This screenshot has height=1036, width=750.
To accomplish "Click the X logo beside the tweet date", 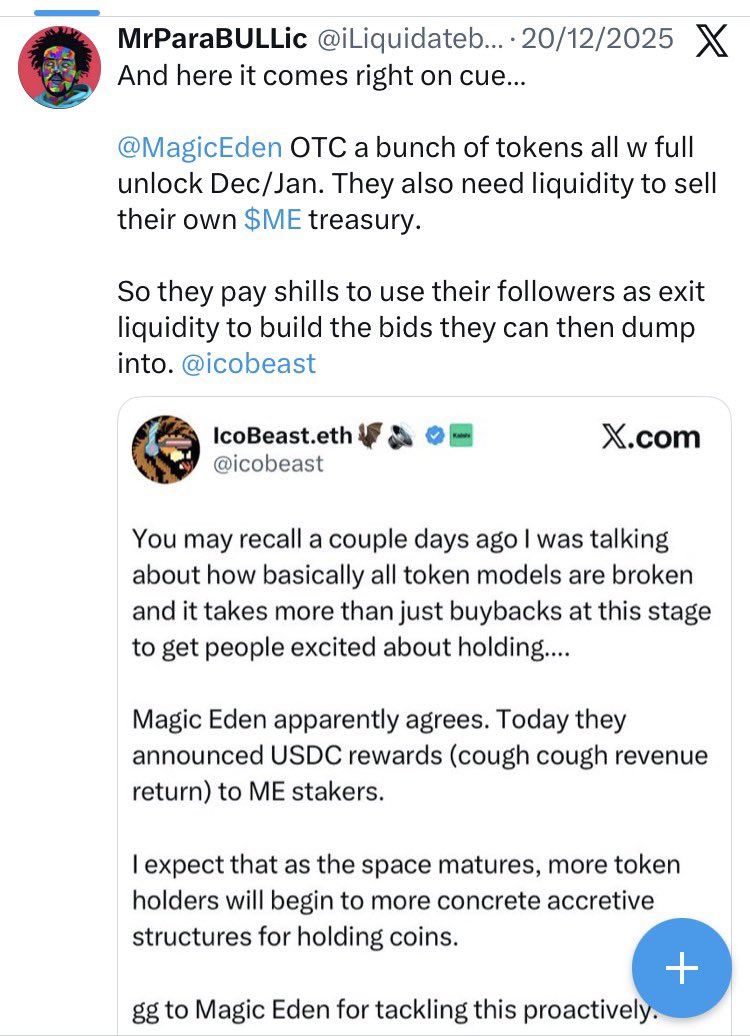I will pyautogui.click(x=710, y=41).
